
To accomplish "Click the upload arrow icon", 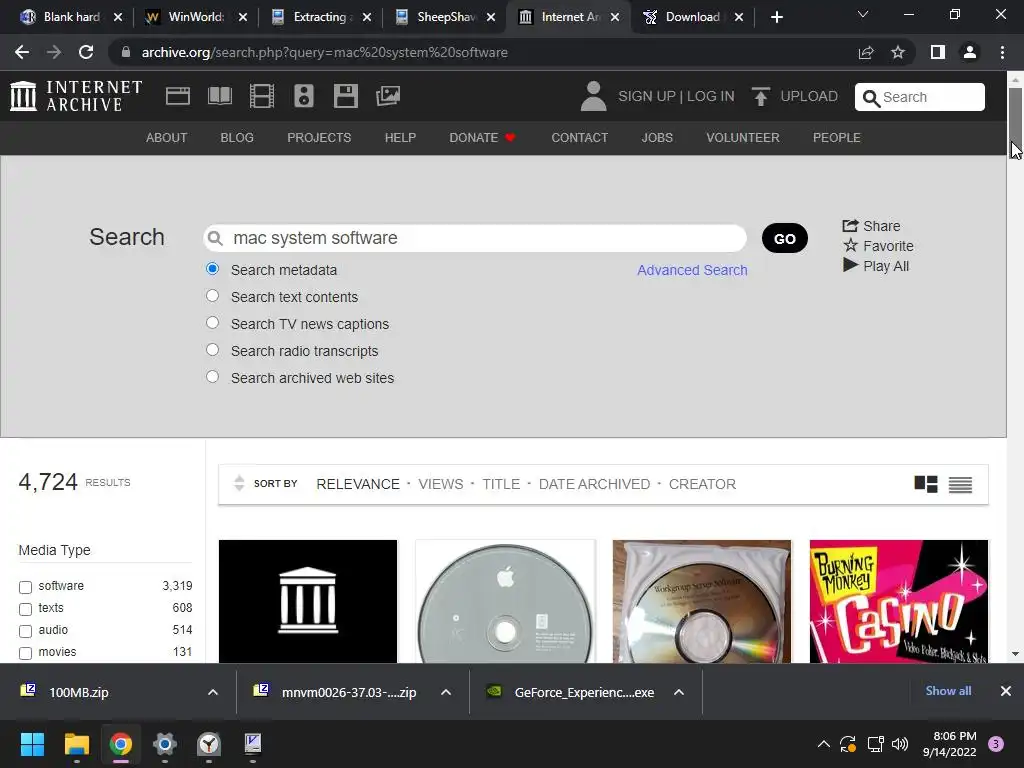I will pyautogui.click(x=760, y=96).
